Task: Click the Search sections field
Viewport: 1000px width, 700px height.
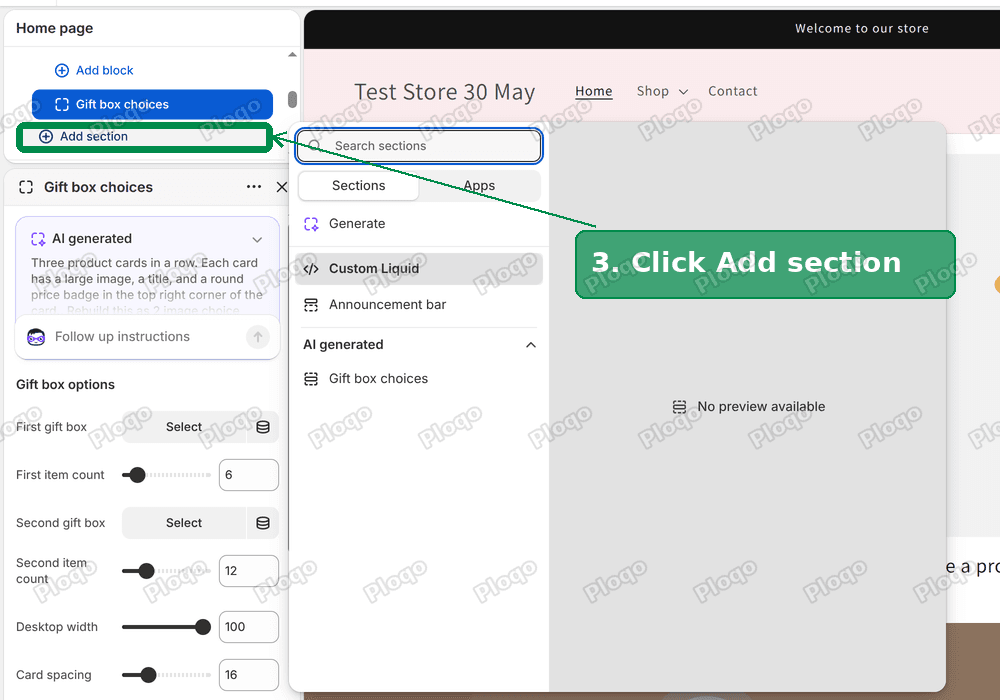Action: click(419, 146)
